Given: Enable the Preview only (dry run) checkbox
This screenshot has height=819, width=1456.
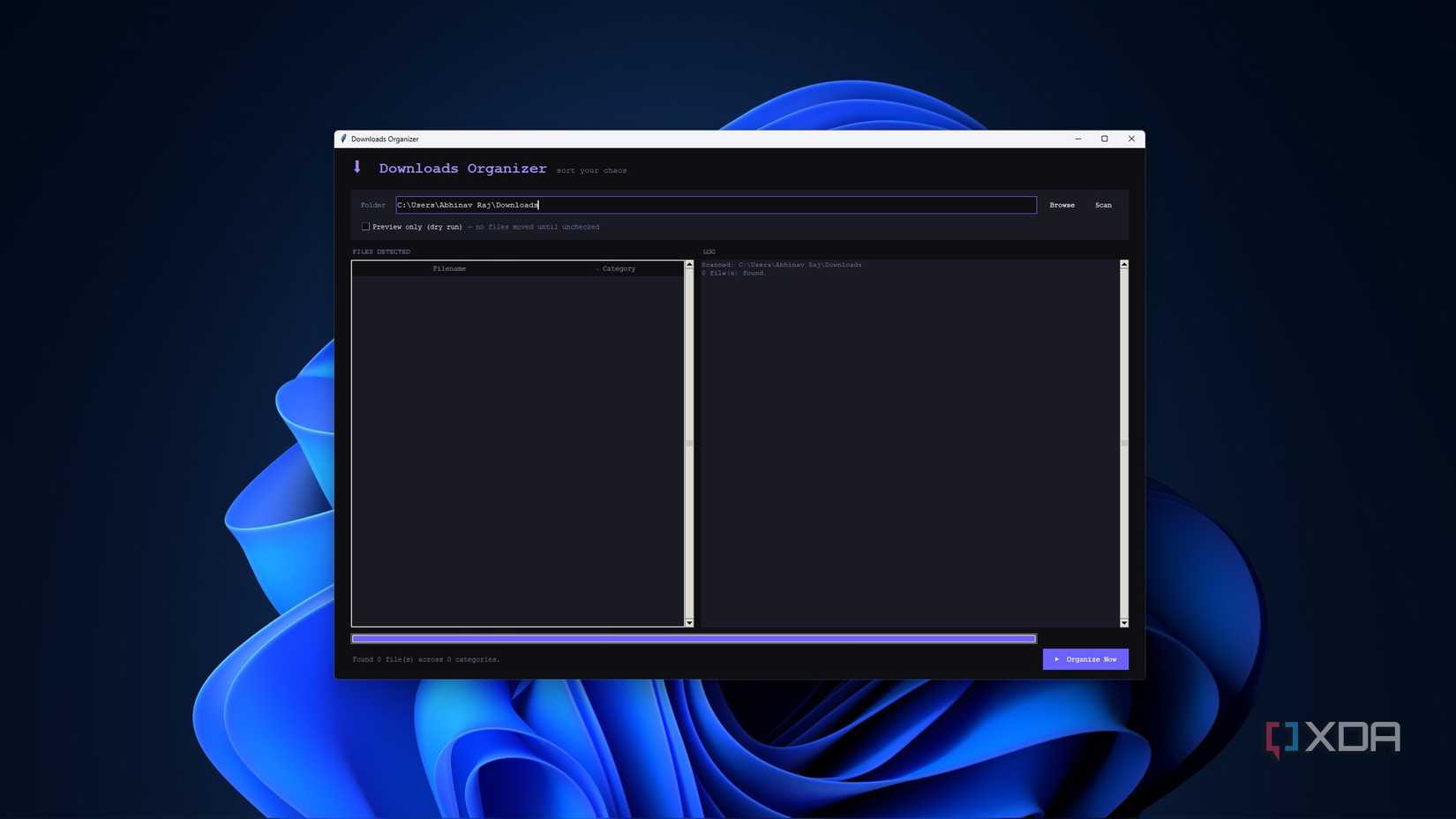Looking at the screenshot, I should tap(365, 227).
